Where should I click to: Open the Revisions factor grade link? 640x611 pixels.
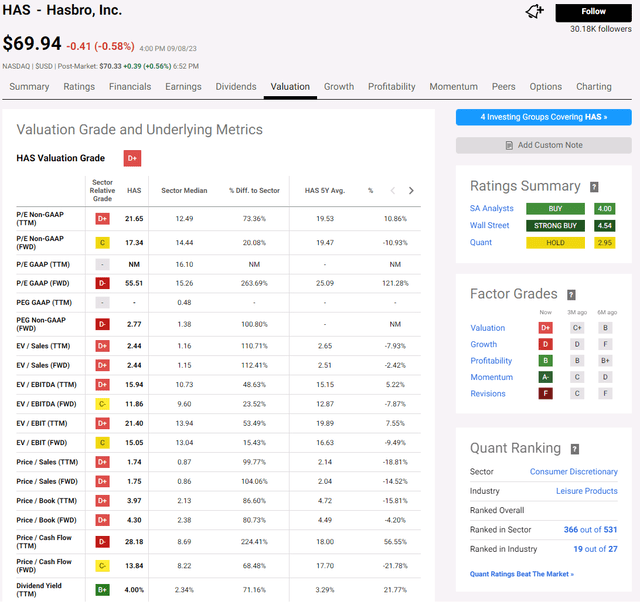(x=488, y=393)
